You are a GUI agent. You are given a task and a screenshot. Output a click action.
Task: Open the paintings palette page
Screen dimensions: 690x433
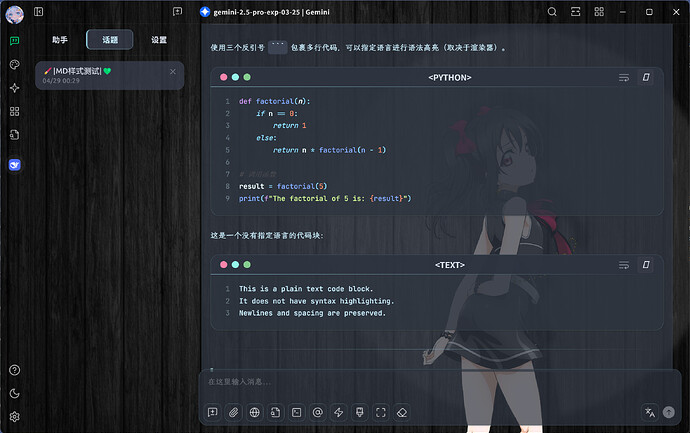coord(15,65)
